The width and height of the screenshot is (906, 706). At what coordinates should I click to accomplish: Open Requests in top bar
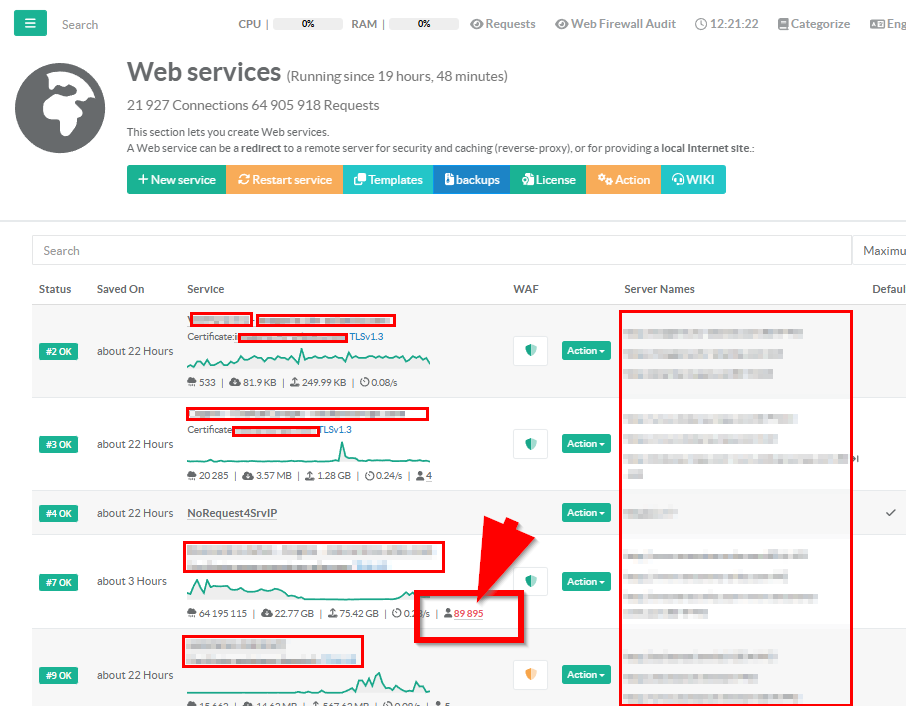(x=503, y=24)
